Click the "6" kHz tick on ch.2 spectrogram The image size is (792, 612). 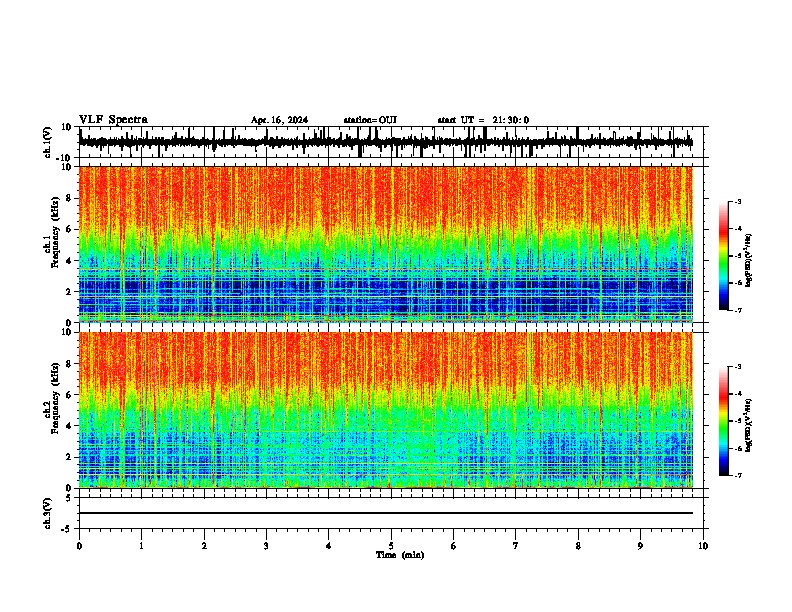pos(69,394)
